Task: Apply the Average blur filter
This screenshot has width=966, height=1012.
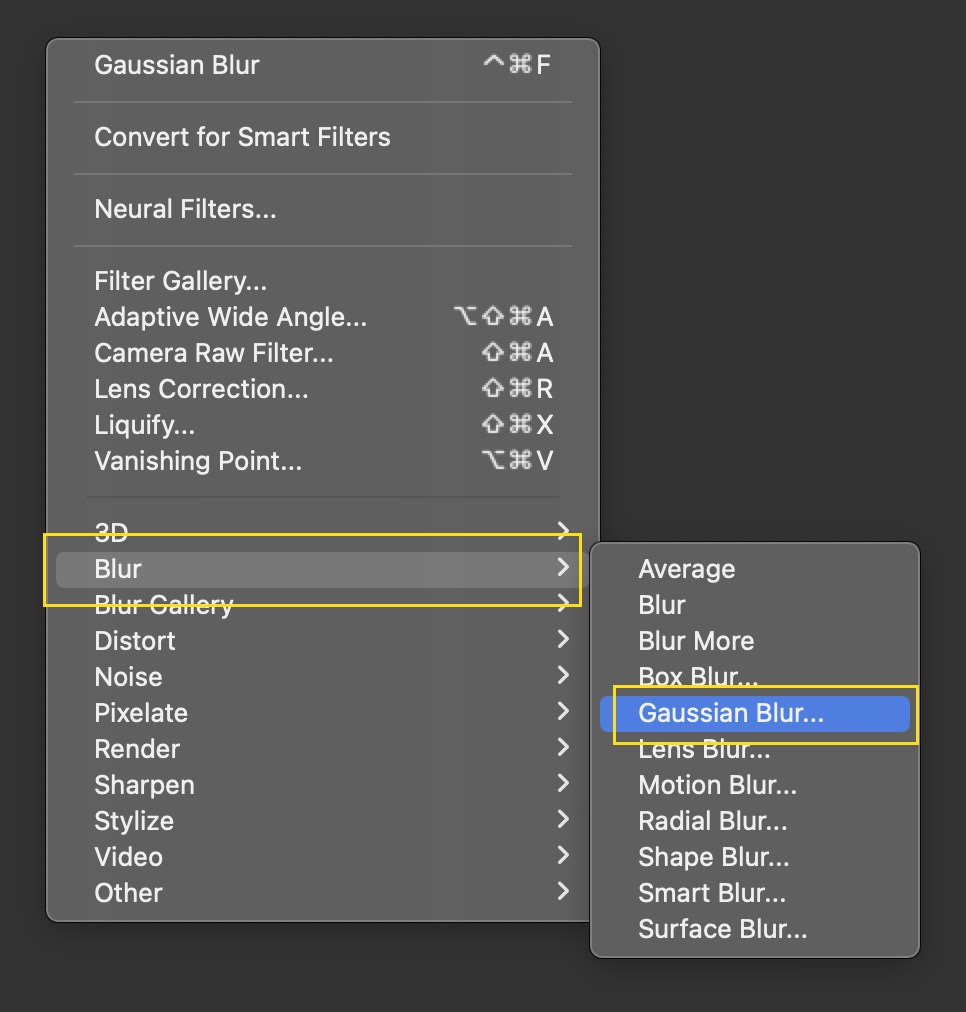Action: (686, 569)
